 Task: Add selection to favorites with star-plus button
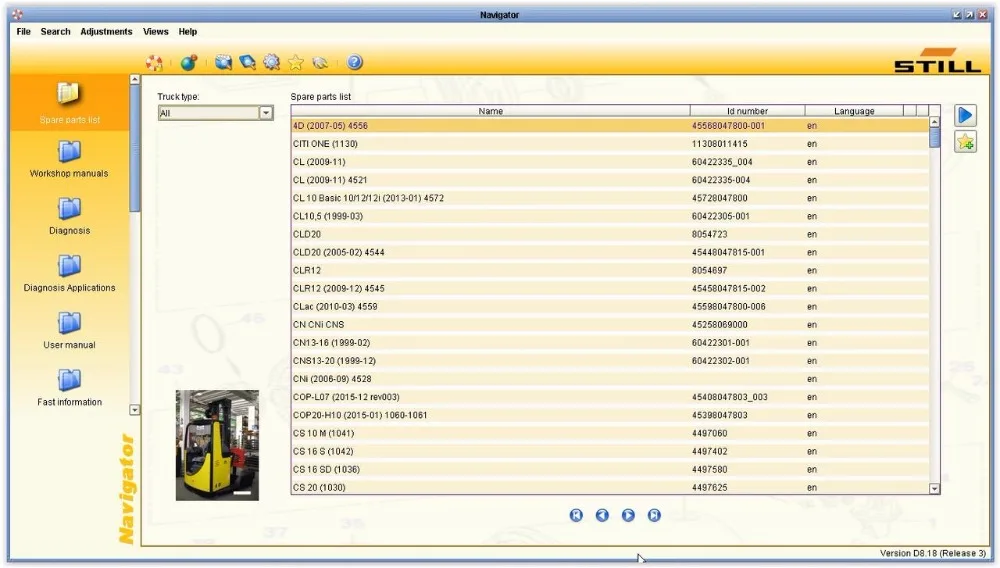[965, 142]
